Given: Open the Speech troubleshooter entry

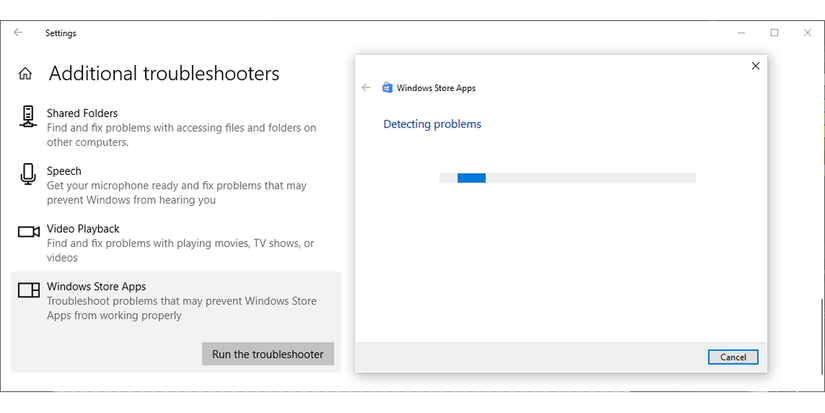Looking at the screenshot, I should pyautogui.click(x=64, y=171).
